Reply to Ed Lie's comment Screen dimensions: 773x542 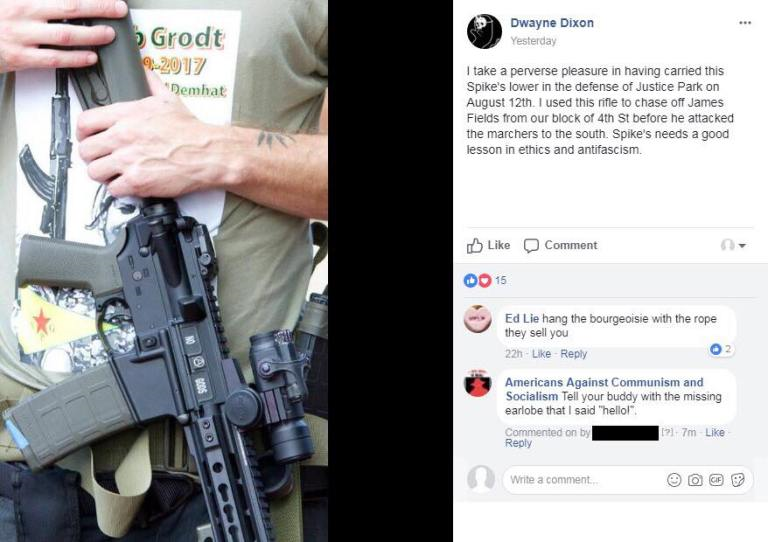pos(573,354)
